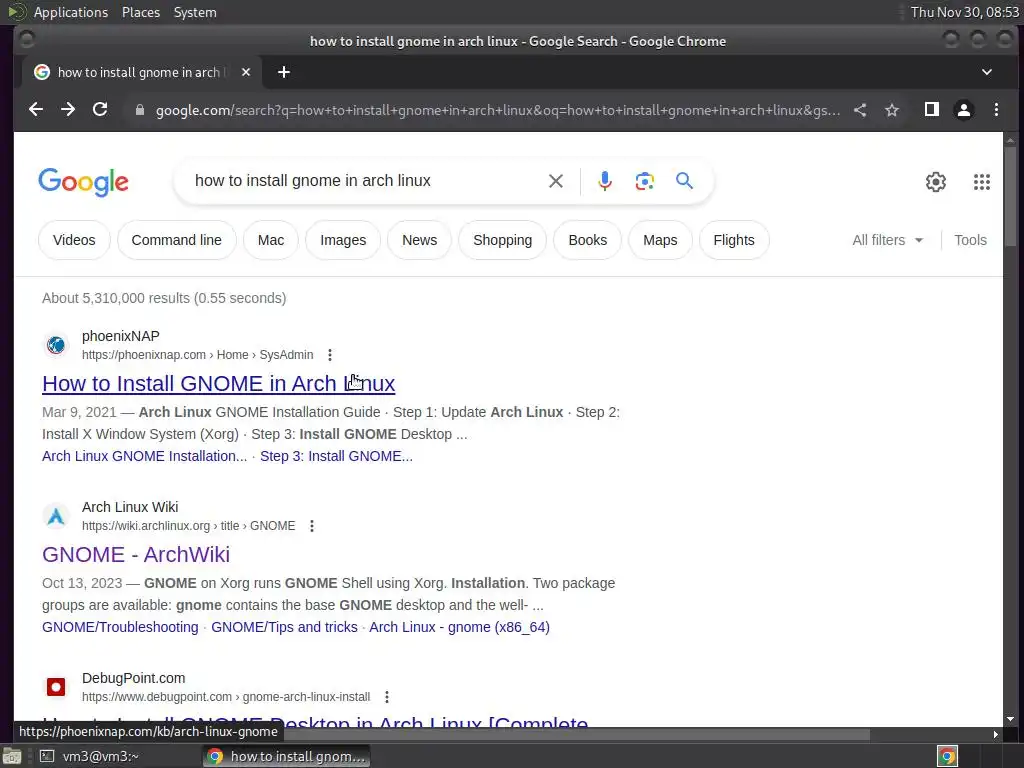Click the Google search text field
1024x768 pixels.
pos(366,181)
